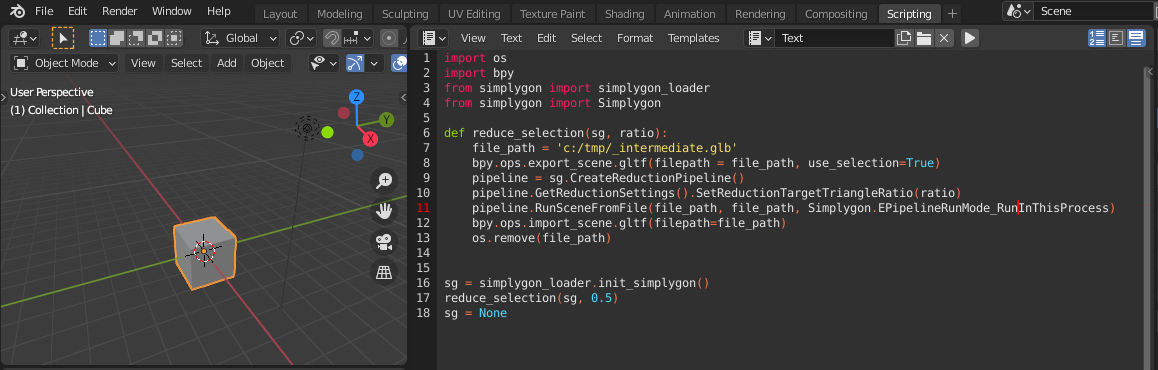Screen dimensions: 1158x370
Task: Switch to the Layout workspace tab
Action: tap(280, 14)
